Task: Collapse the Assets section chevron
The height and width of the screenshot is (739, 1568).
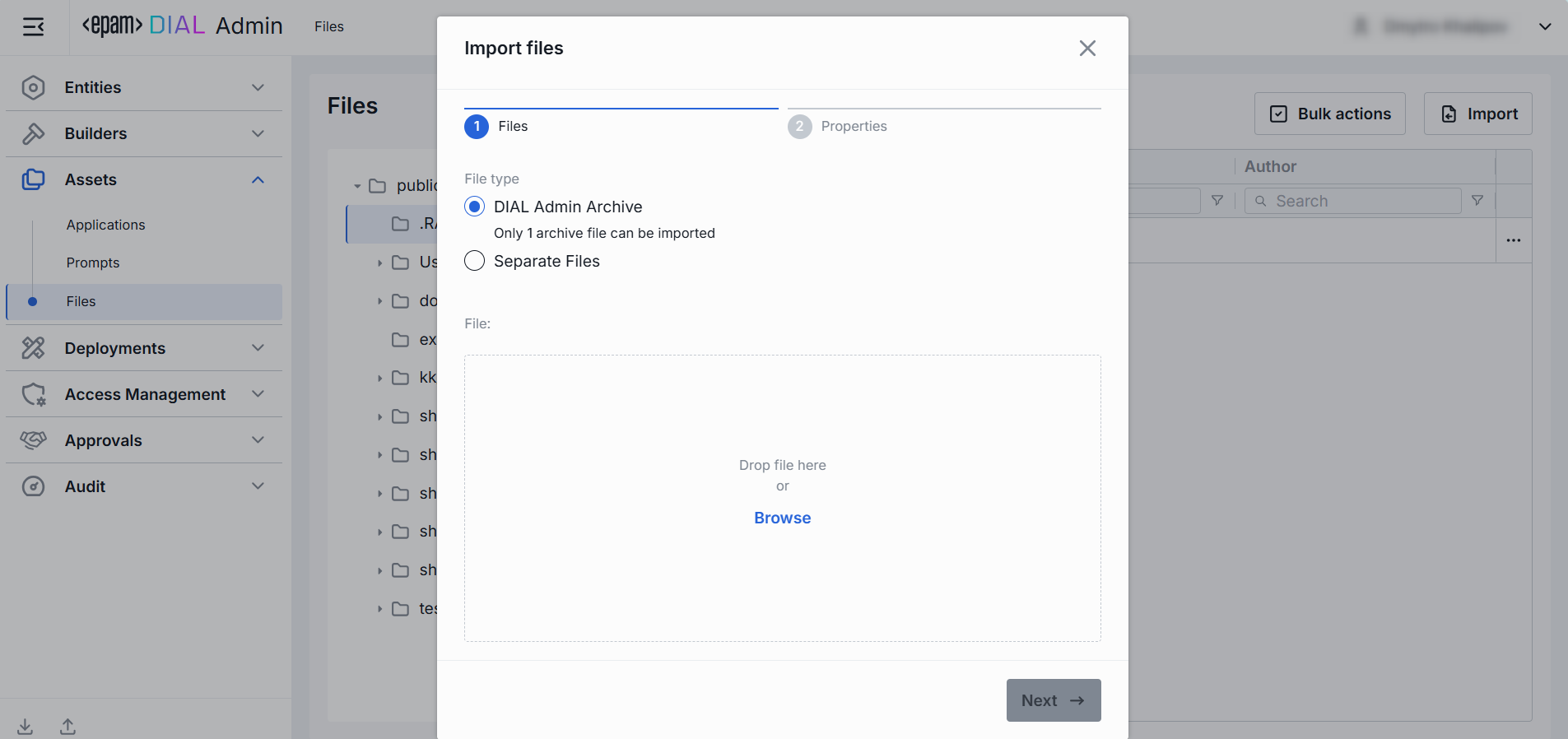Action: (258, 179)
